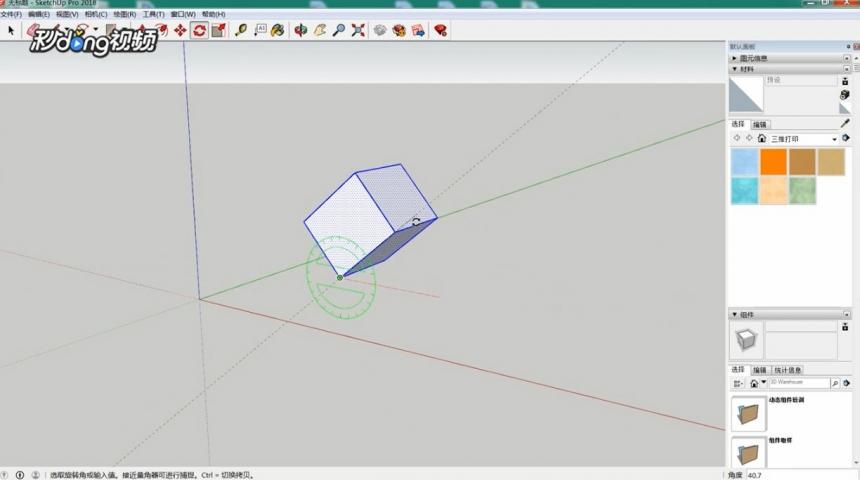Switch to the 统计信息 tab
This screenshot has height=480, width=860.
click(x=788, y=370)
